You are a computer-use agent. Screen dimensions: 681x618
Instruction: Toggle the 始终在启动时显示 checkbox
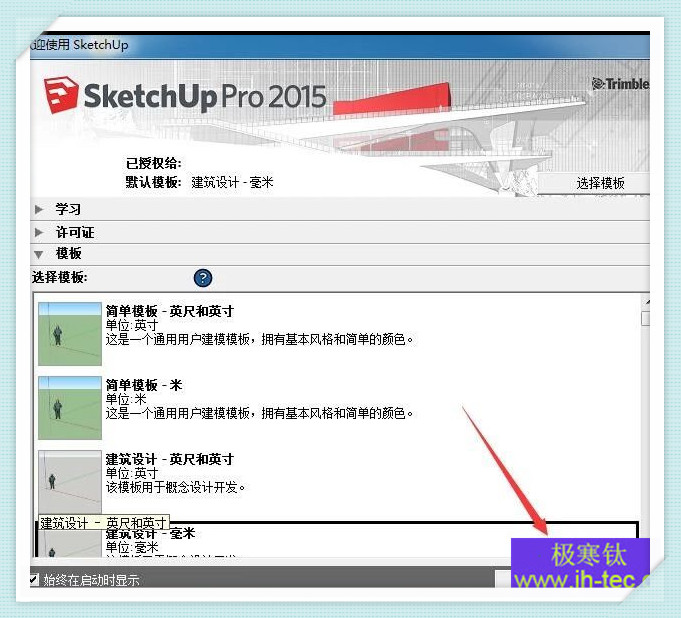34,579
